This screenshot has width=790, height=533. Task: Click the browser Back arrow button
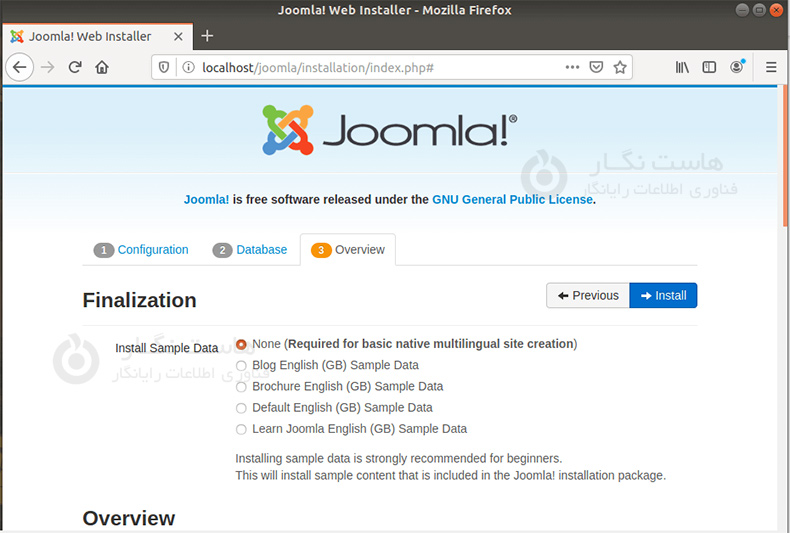[19, 67]
